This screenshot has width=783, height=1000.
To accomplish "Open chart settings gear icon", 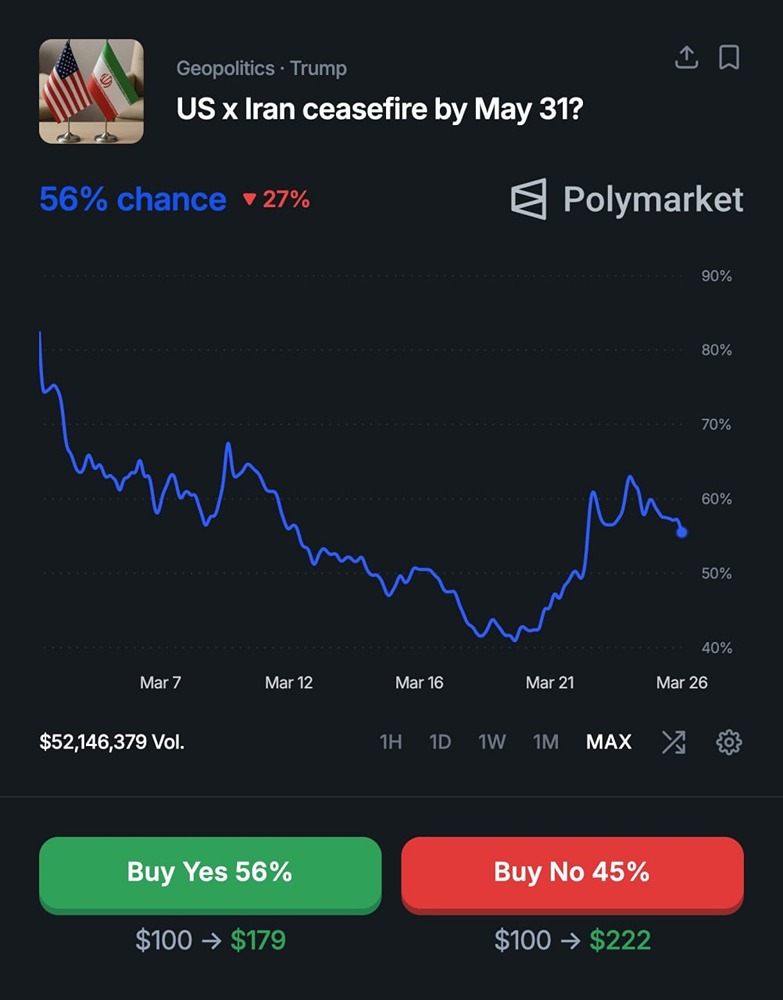I will [729, 742].
